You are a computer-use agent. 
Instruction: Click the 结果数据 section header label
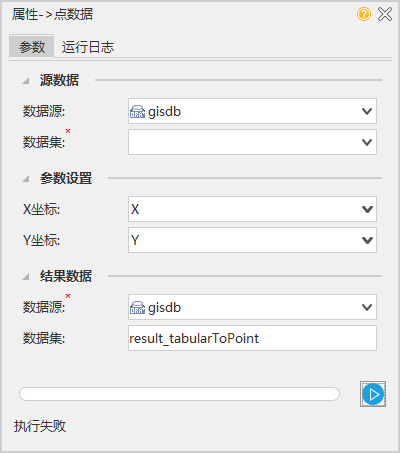point(66,276)
